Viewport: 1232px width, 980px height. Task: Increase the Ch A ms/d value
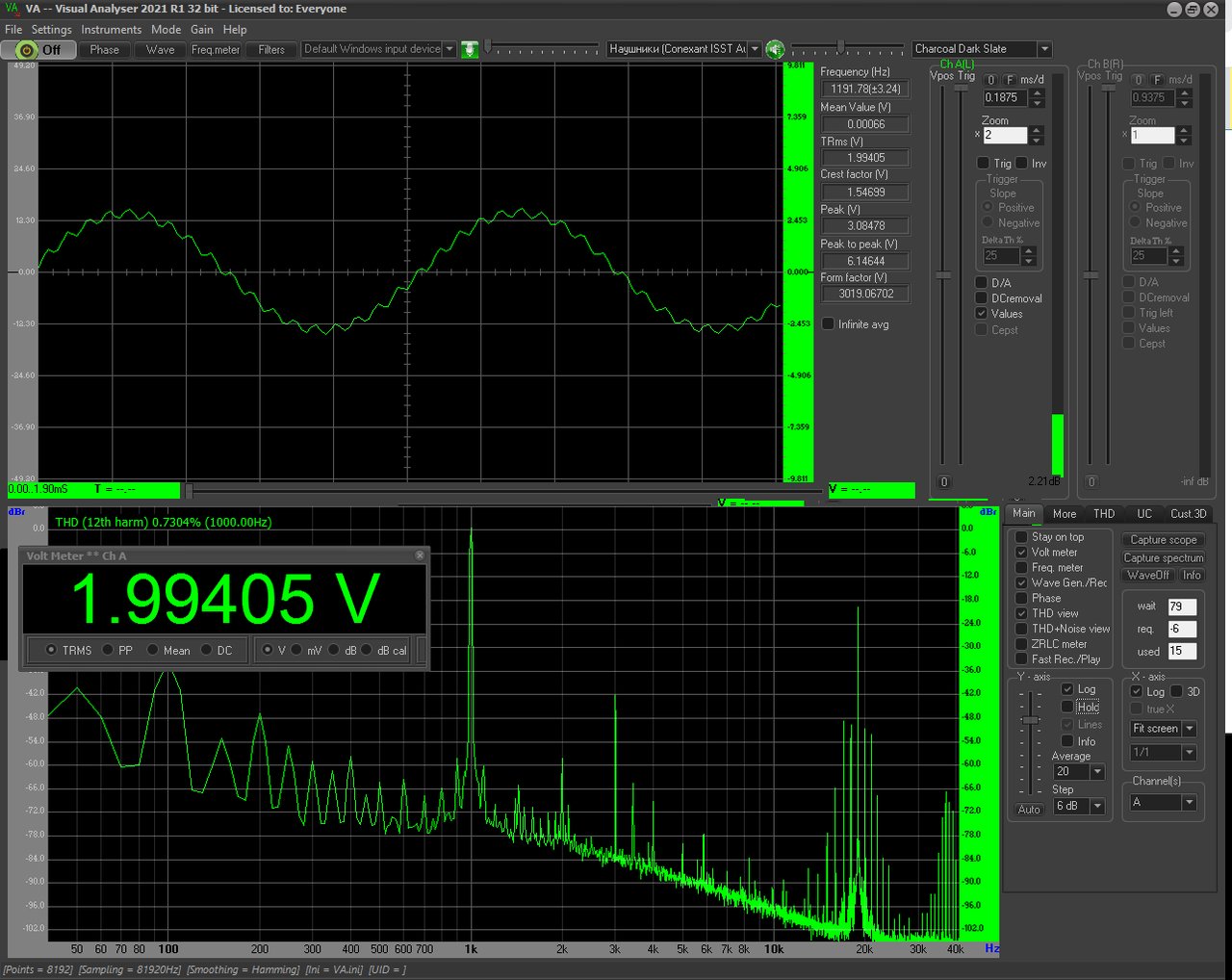(x=1037, y=92)
